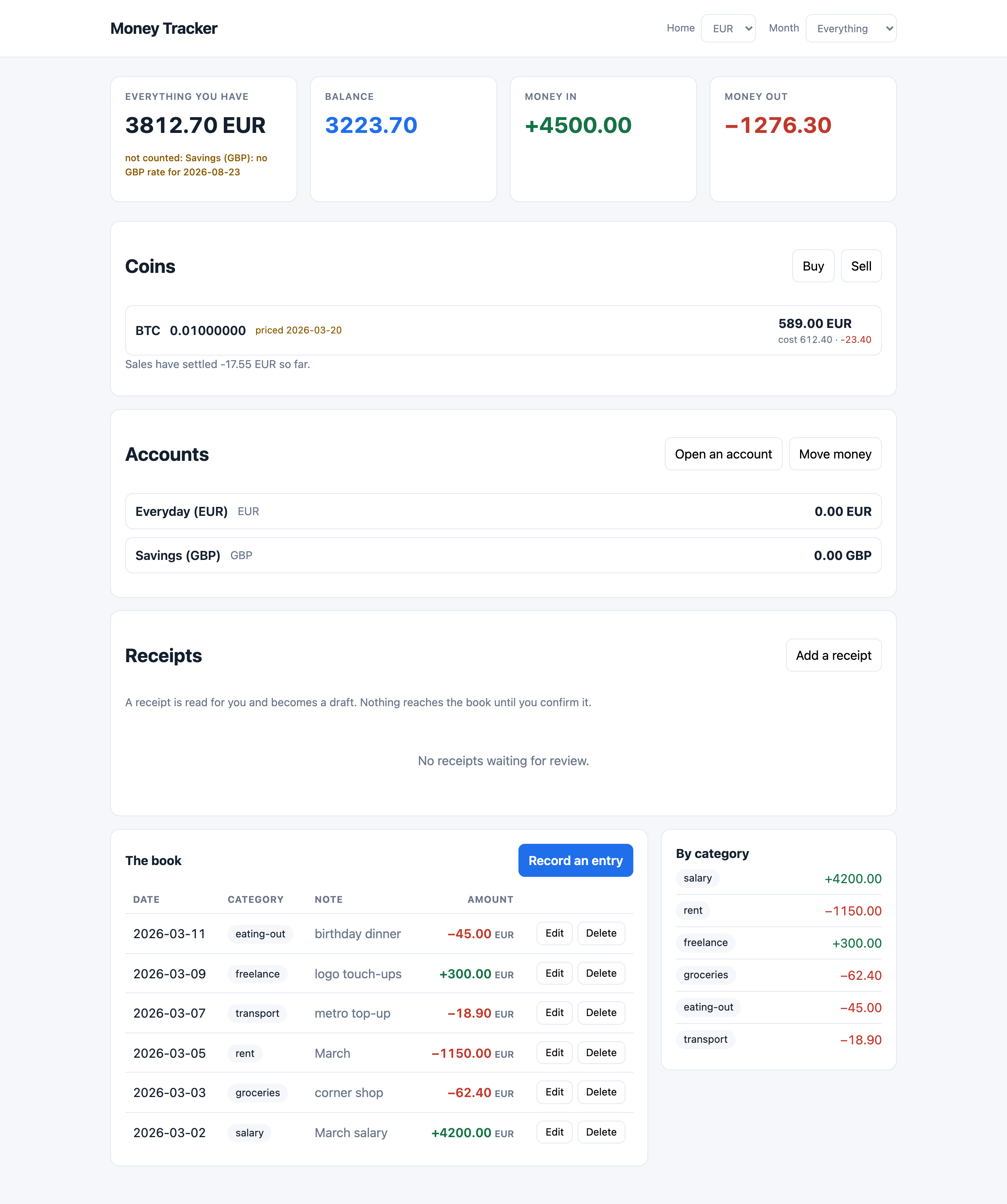Click the groceries tag in By category
This screenshot has height=1204, width=1007.
pyautogui.click(x=705, y=975)
